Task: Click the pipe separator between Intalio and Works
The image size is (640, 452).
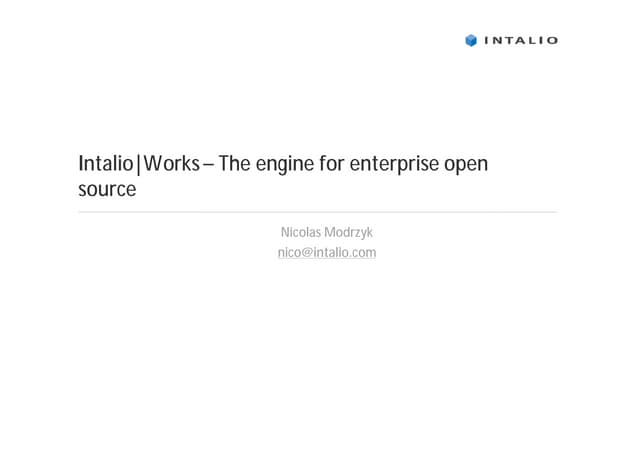Action: [x=139, y=164]
